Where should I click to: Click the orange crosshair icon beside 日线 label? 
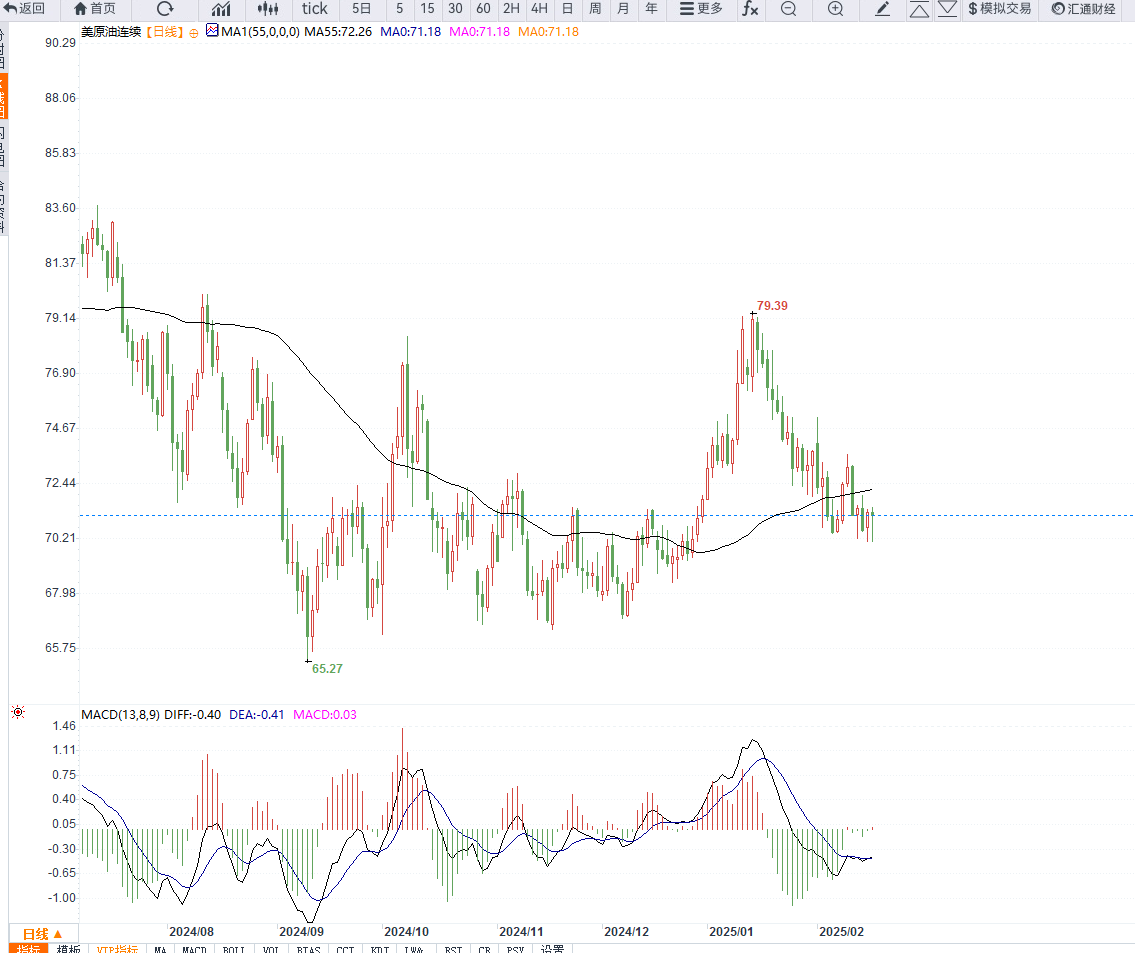coord(194,32)
